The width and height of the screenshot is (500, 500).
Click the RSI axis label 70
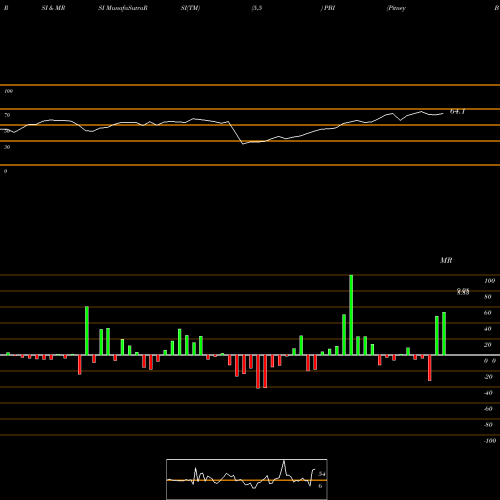click(x=7, y=115)
